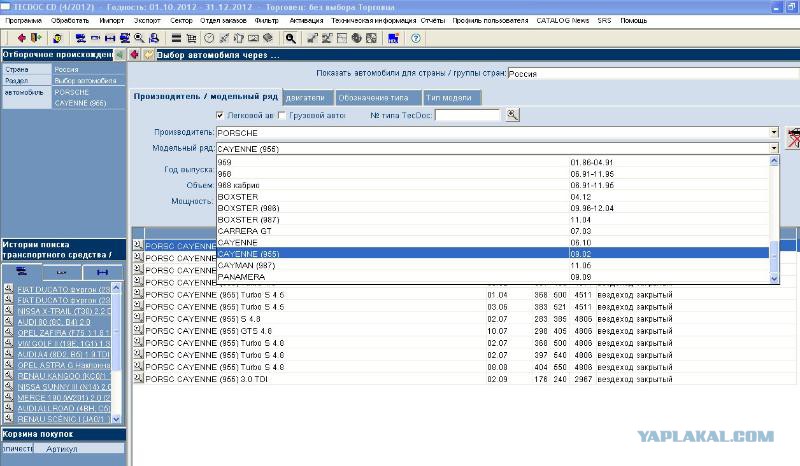
Task: Click the book icon in the toolbar
Action: pos(268,38)
